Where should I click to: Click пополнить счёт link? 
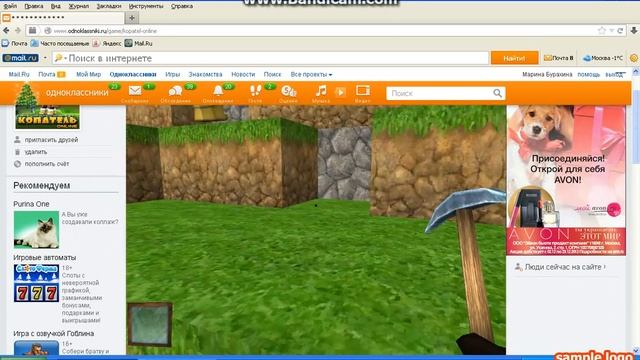pyautogui.click(x=47, y=164)
